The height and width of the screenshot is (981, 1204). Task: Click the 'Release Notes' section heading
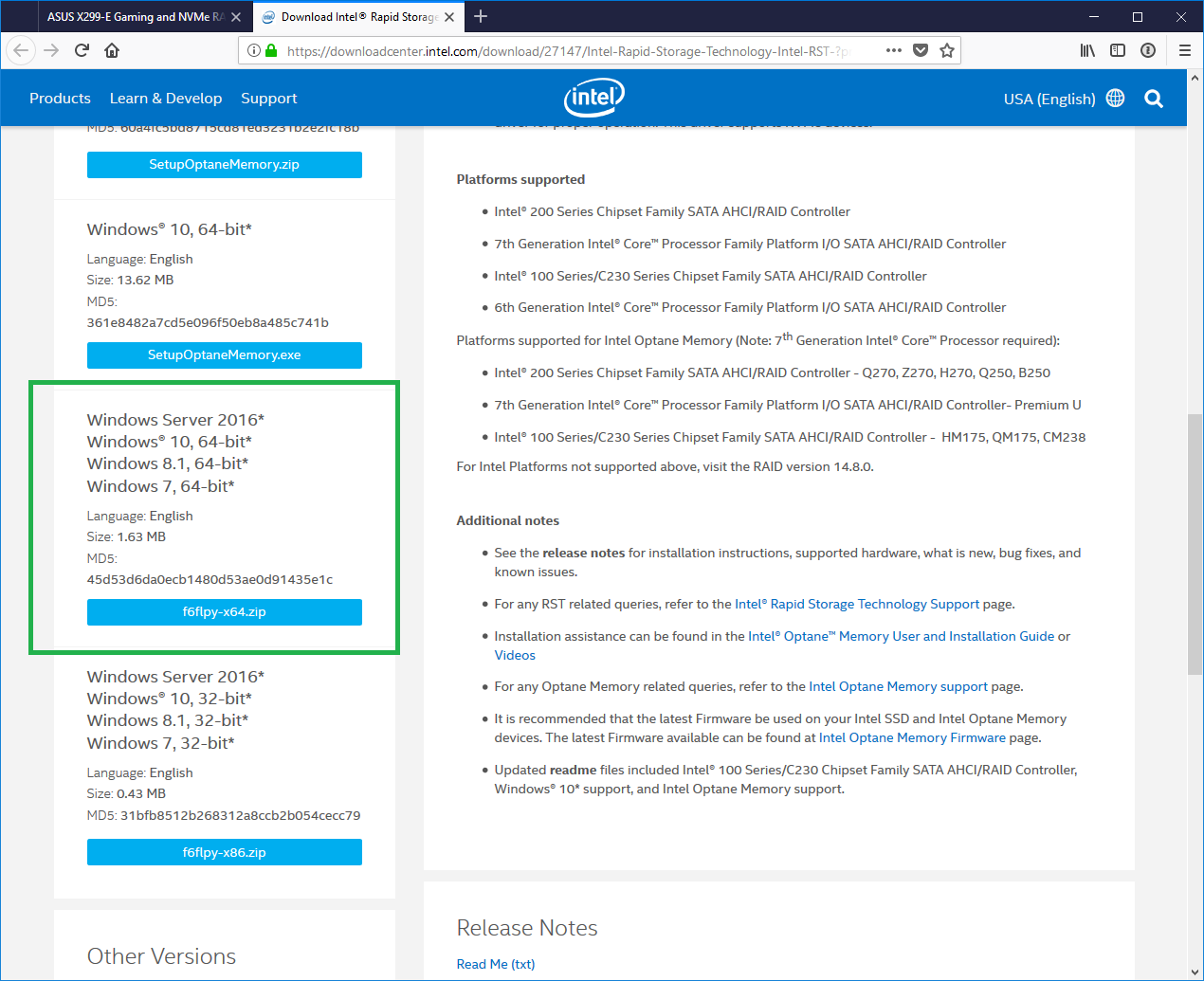527,928
